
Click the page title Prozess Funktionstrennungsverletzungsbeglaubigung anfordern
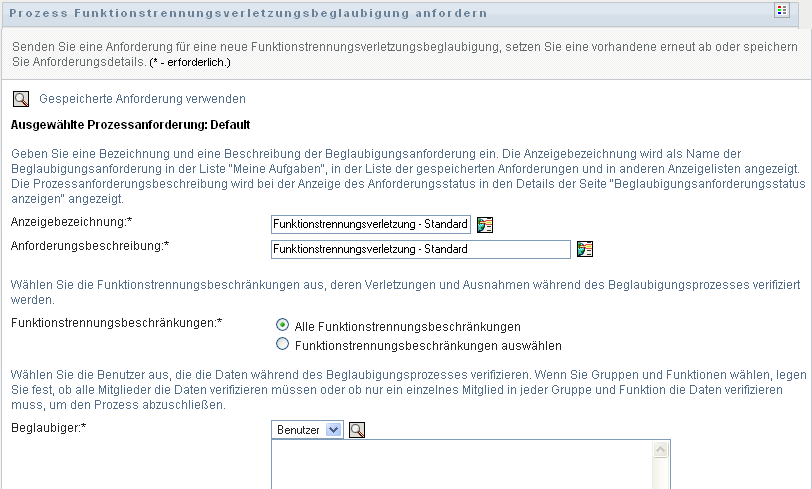tap(248, 13)
